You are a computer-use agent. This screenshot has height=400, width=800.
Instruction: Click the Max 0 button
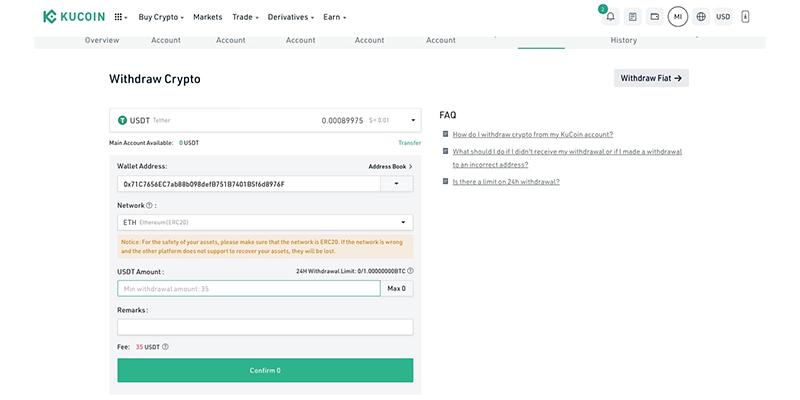click(x=397, y=288)
